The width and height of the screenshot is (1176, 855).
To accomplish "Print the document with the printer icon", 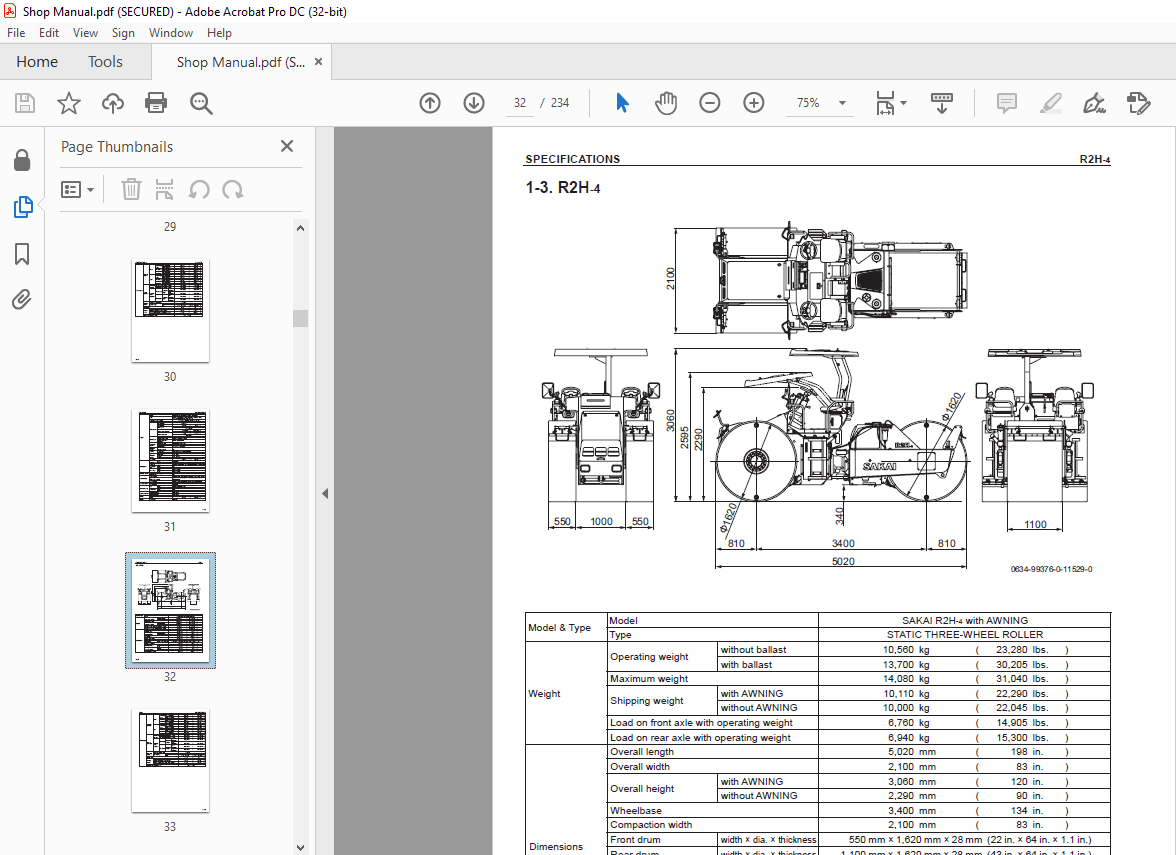I will [156, 103].
